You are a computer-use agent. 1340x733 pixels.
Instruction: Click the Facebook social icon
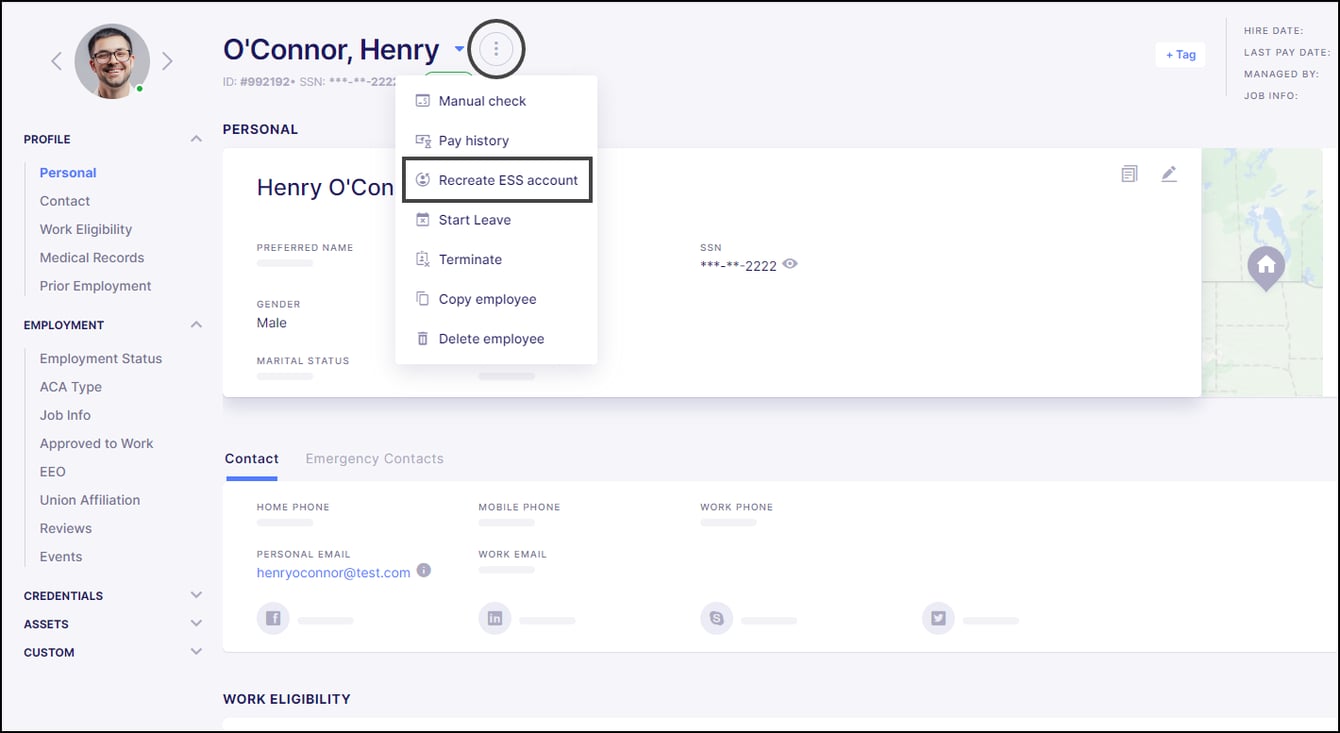click(273, 619)
